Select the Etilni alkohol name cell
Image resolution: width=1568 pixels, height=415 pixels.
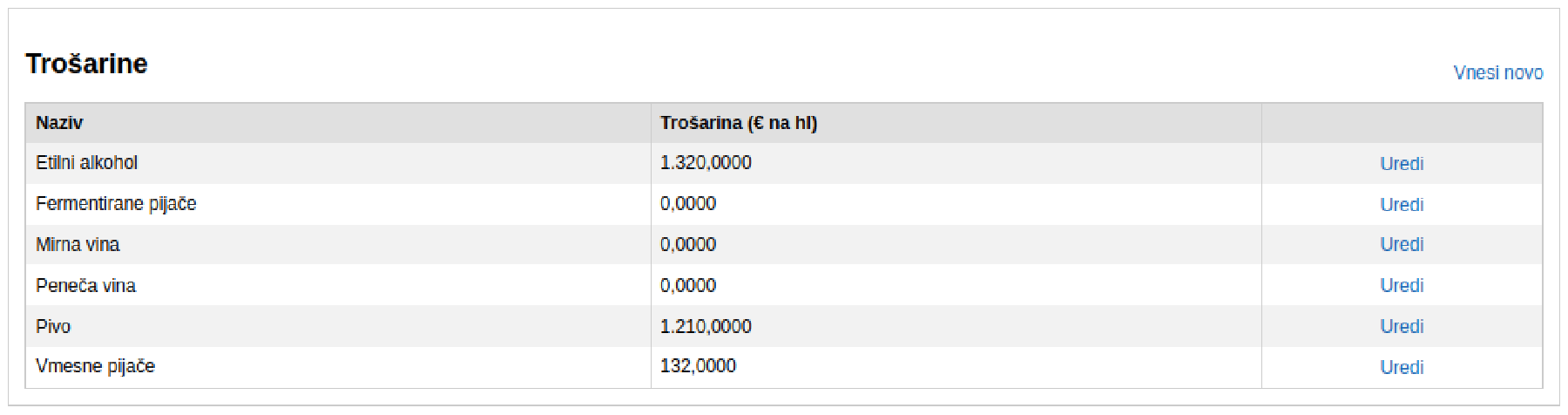tap(86, 163)
